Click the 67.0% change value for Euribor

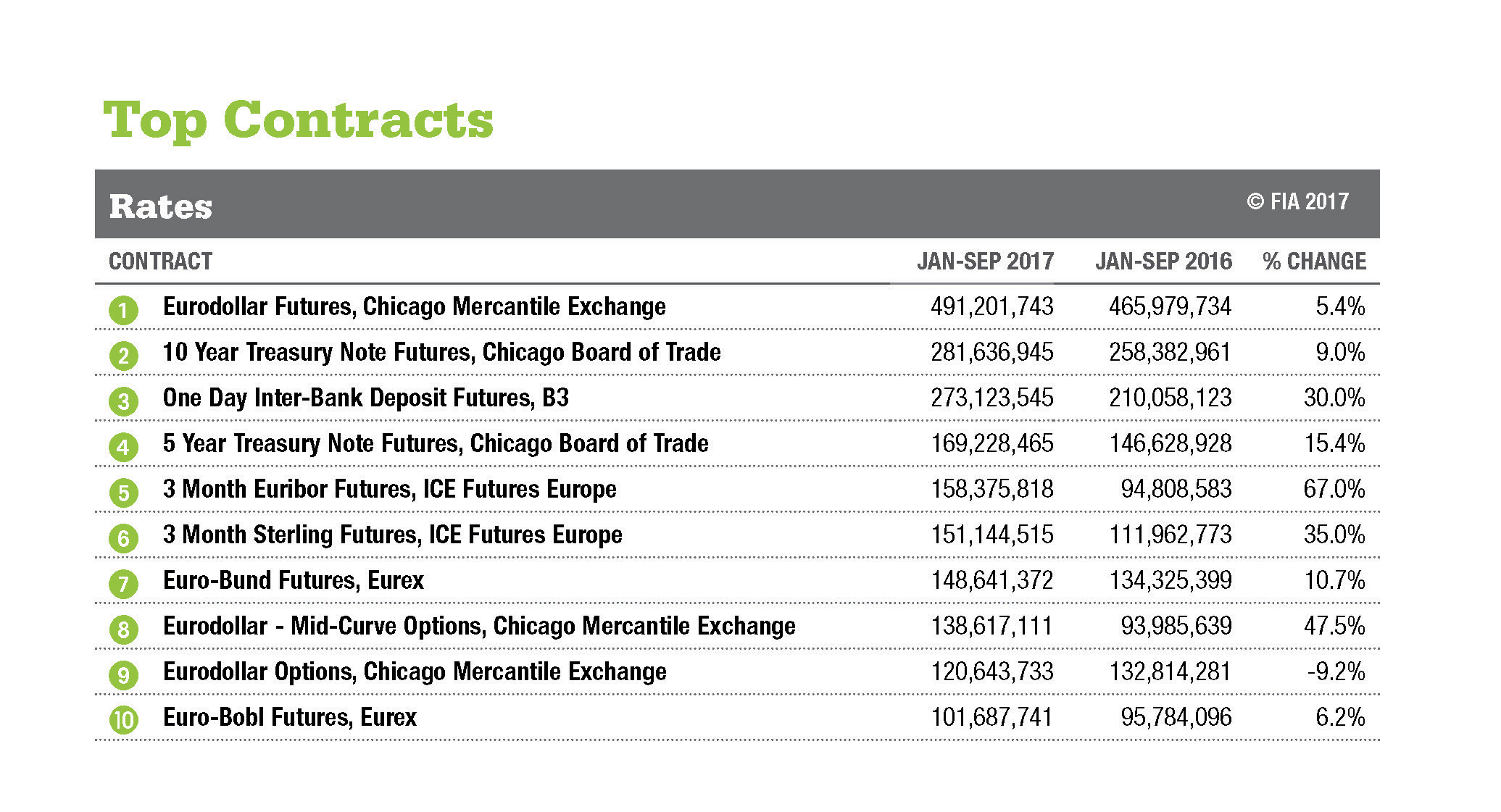click(x=1334, y=490)
